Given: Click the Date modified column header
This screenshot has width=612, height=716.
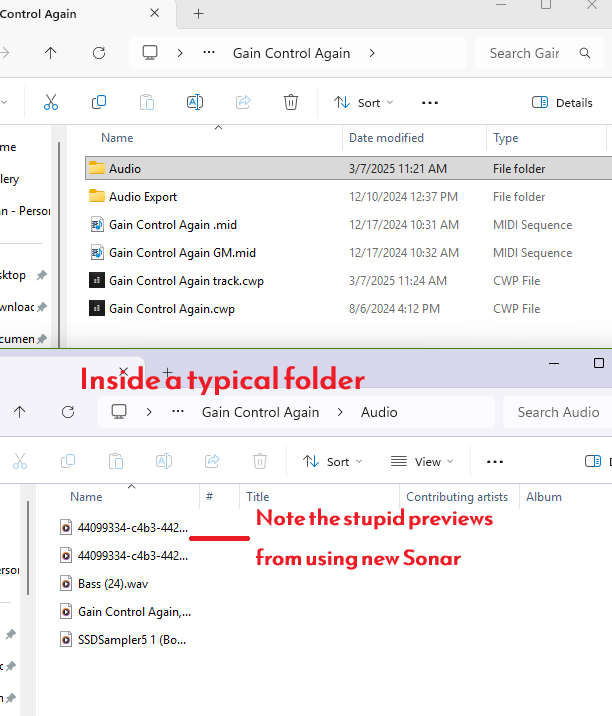Looking at the screenshot, I should 386,138.
